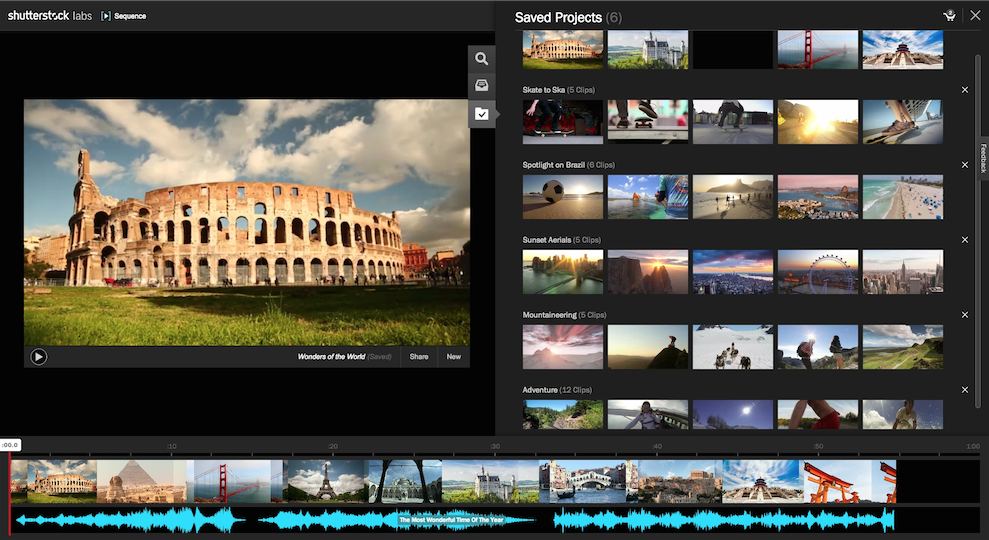The image size is (989, 540).
Task: Click the Shutterstock Labs logo
Action: point(50,16)
